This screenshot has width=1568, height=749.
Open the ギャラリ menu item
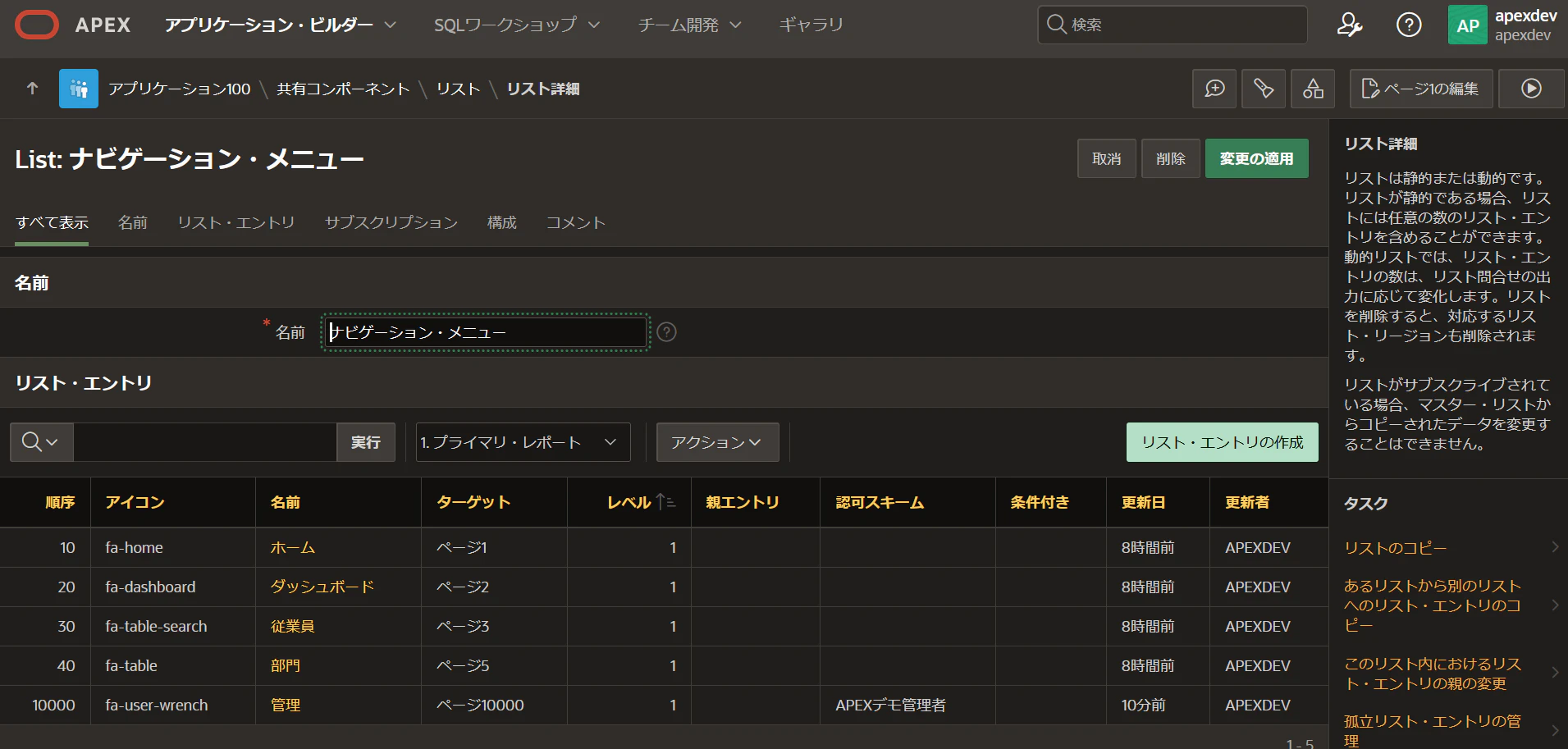click(x=811, y=25)
